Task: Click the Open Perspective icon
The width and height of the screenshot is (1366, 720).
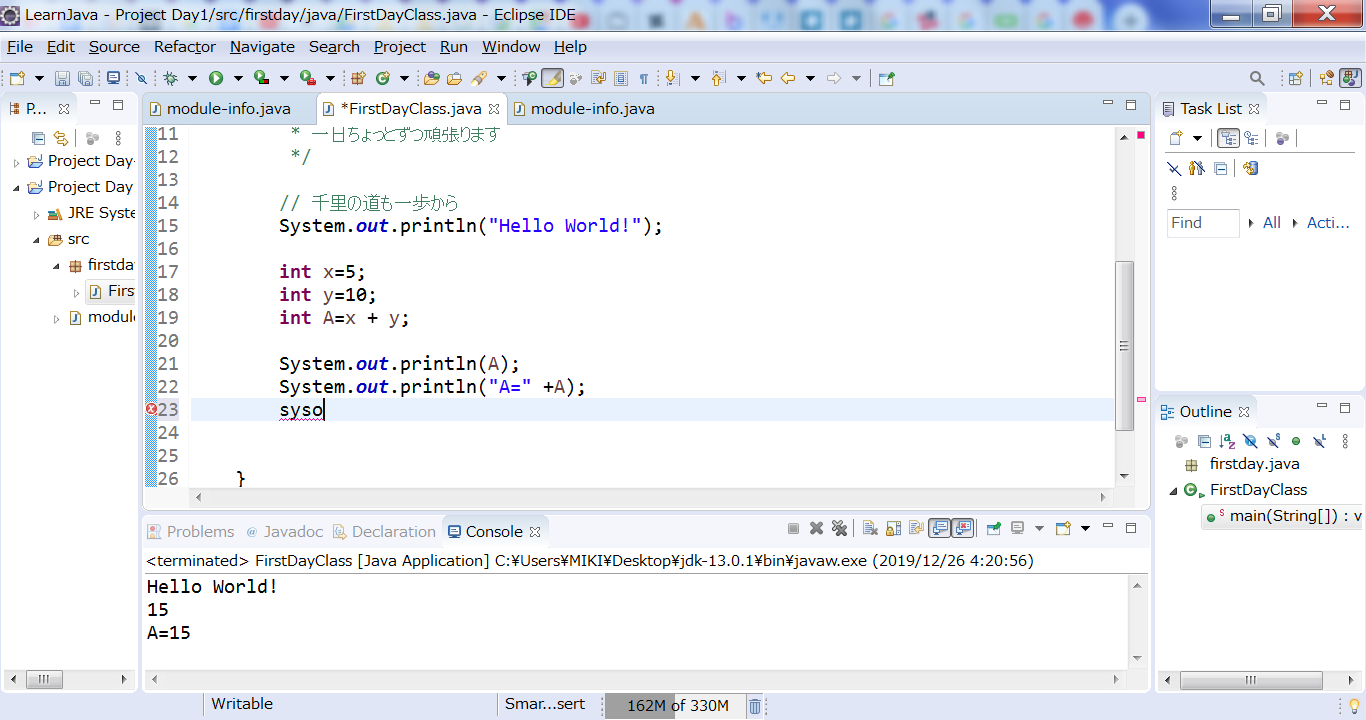Action: point(1295,78)
